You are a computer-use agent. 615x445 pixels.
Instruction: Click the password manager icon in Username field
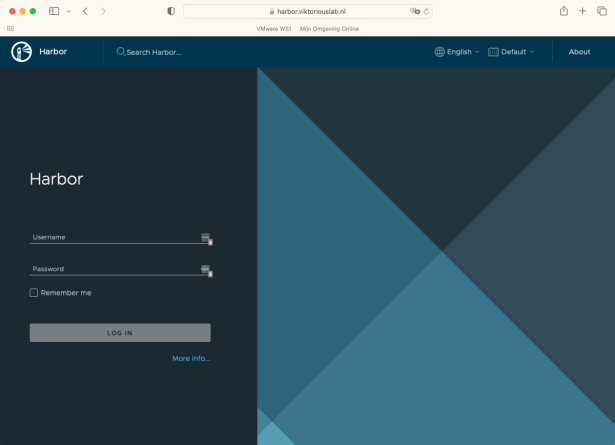[x=205, y=237]
